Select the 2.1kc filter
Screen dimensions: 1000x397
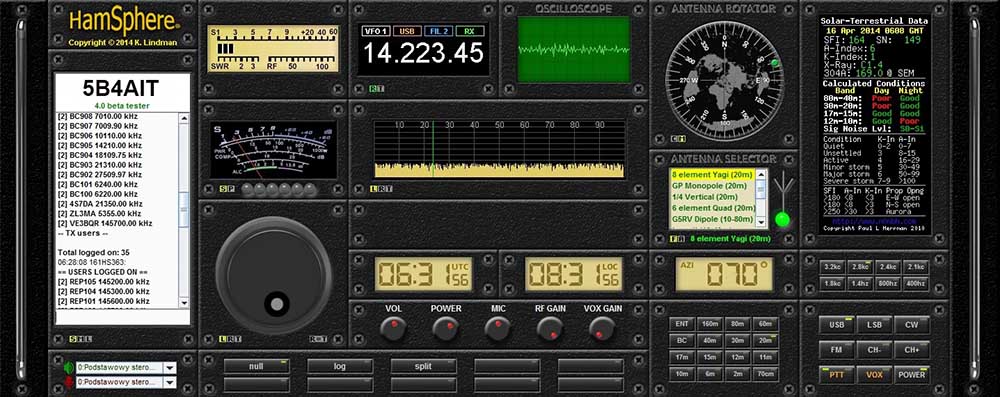916,267
